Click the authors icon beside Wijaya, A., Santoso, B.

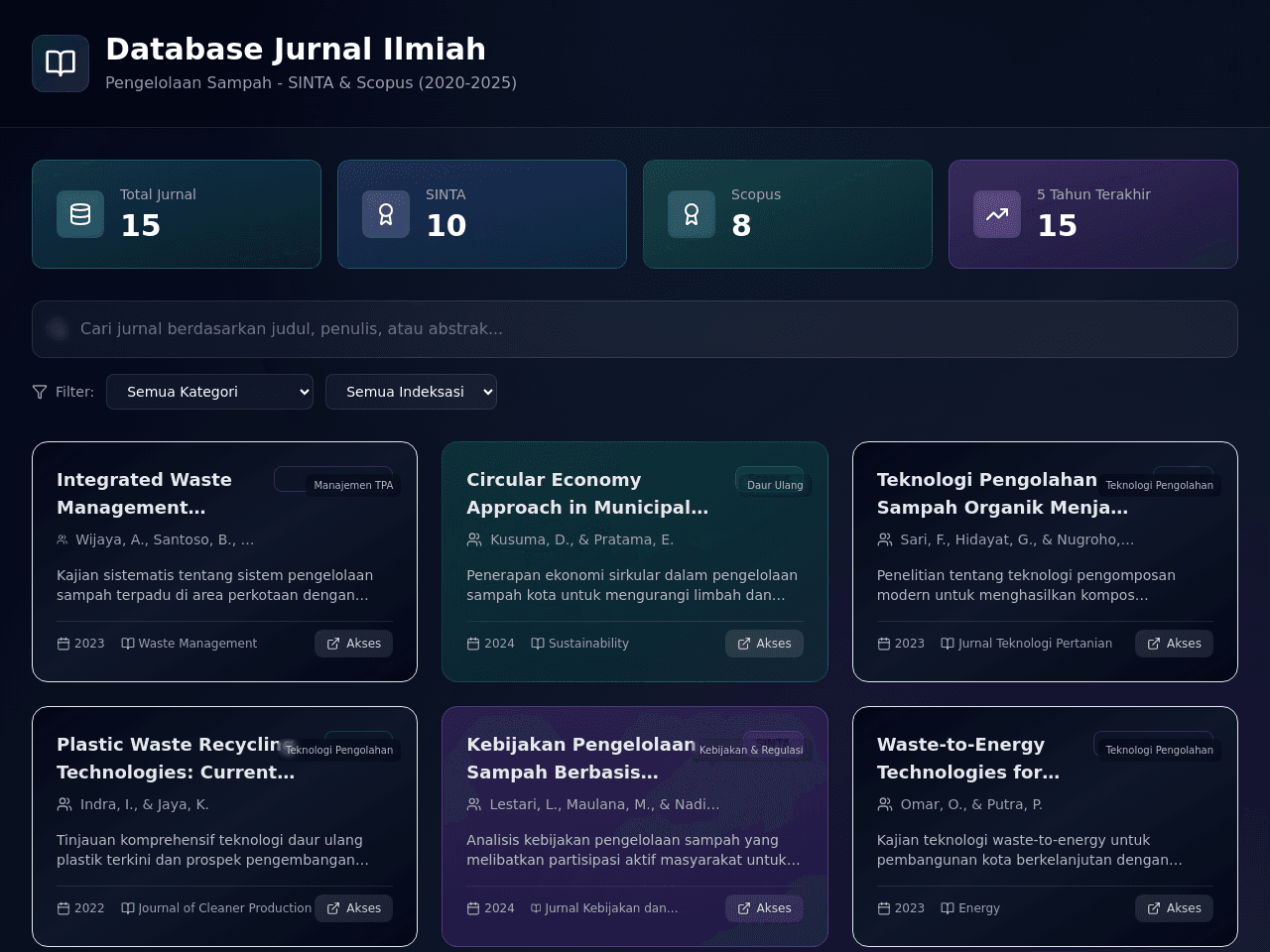coord(63,539)
